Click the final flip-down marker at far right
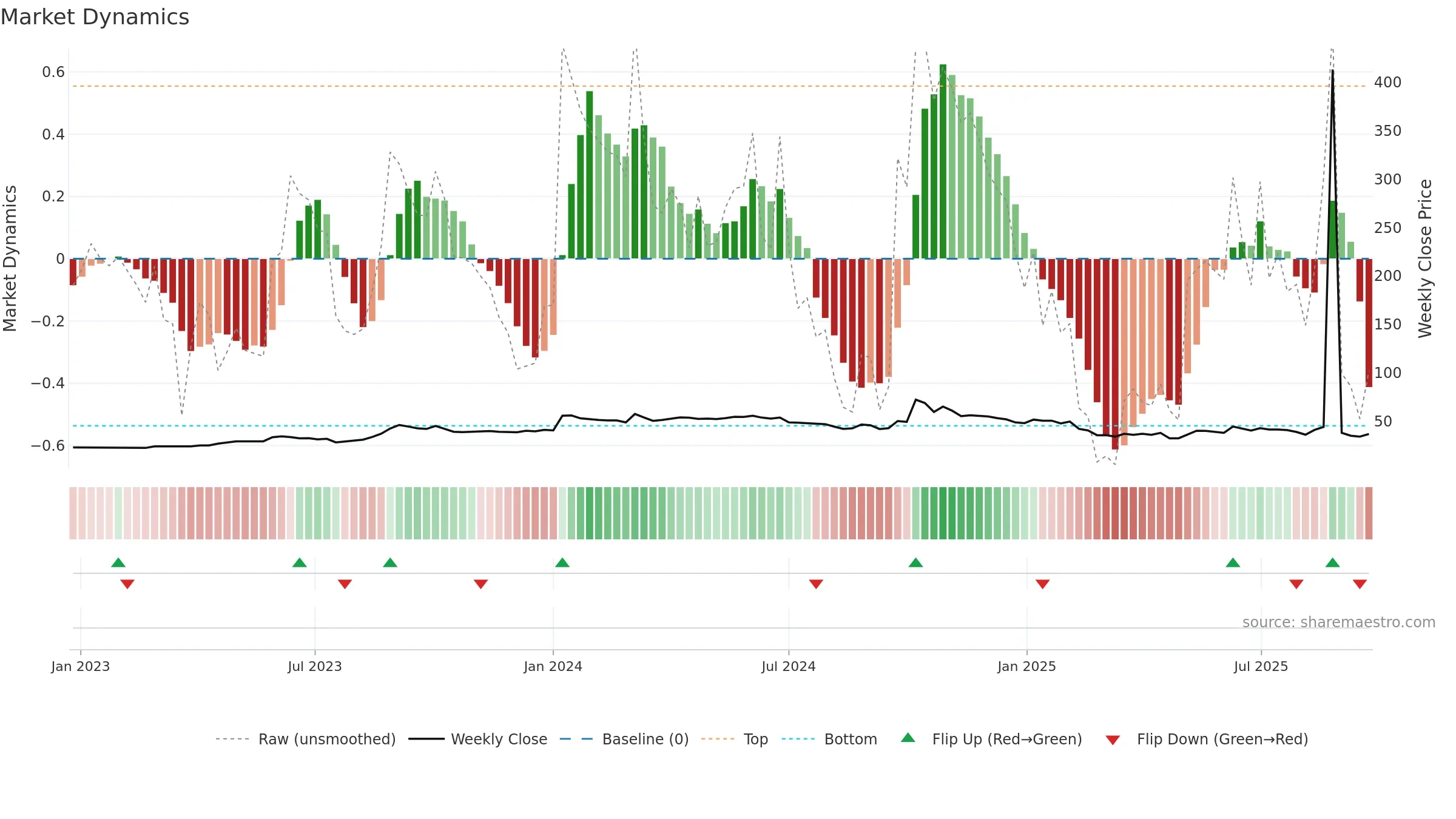 tap(1360, 584)
